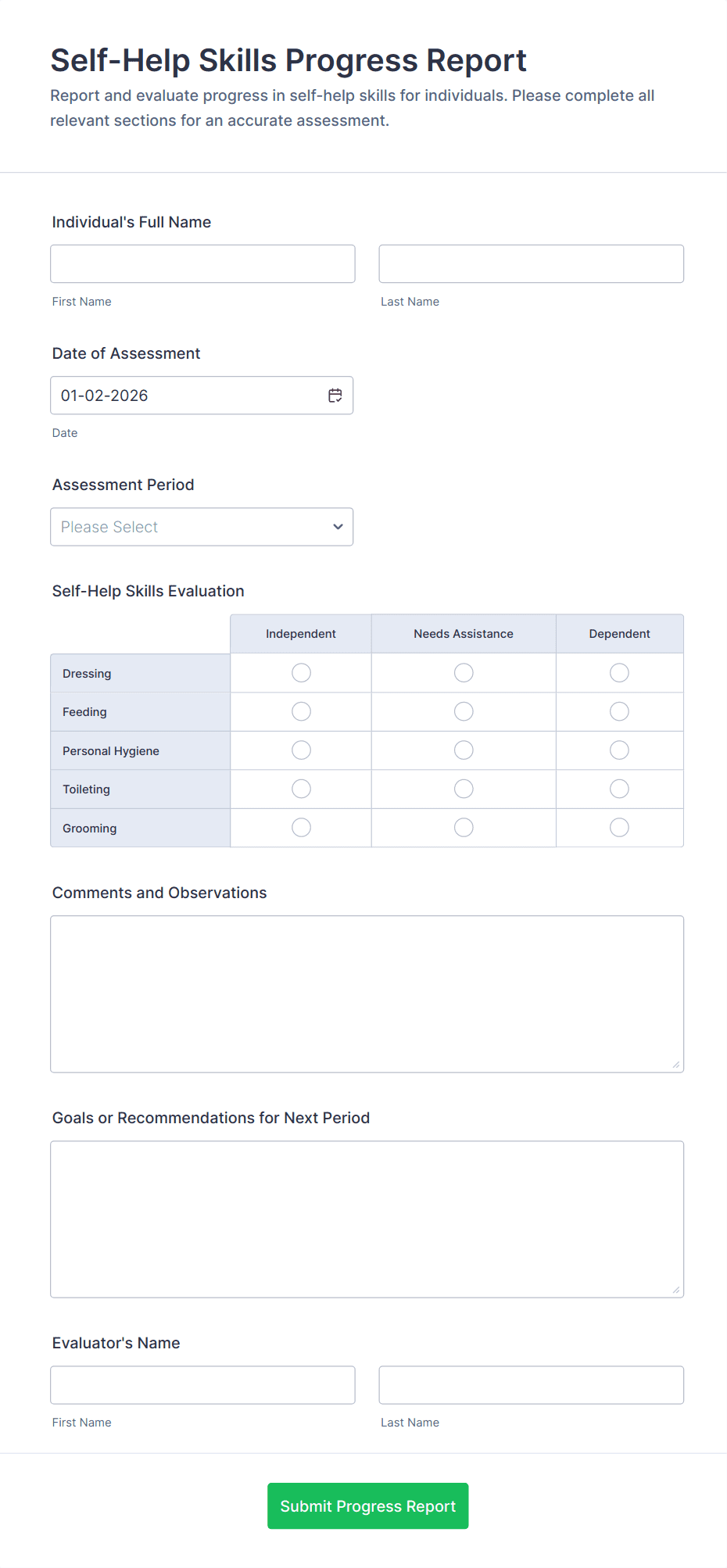Viewport: 727px width, 1568px height.
Task: Select Dependent for Toileting
Action: (x=618, y=789)
